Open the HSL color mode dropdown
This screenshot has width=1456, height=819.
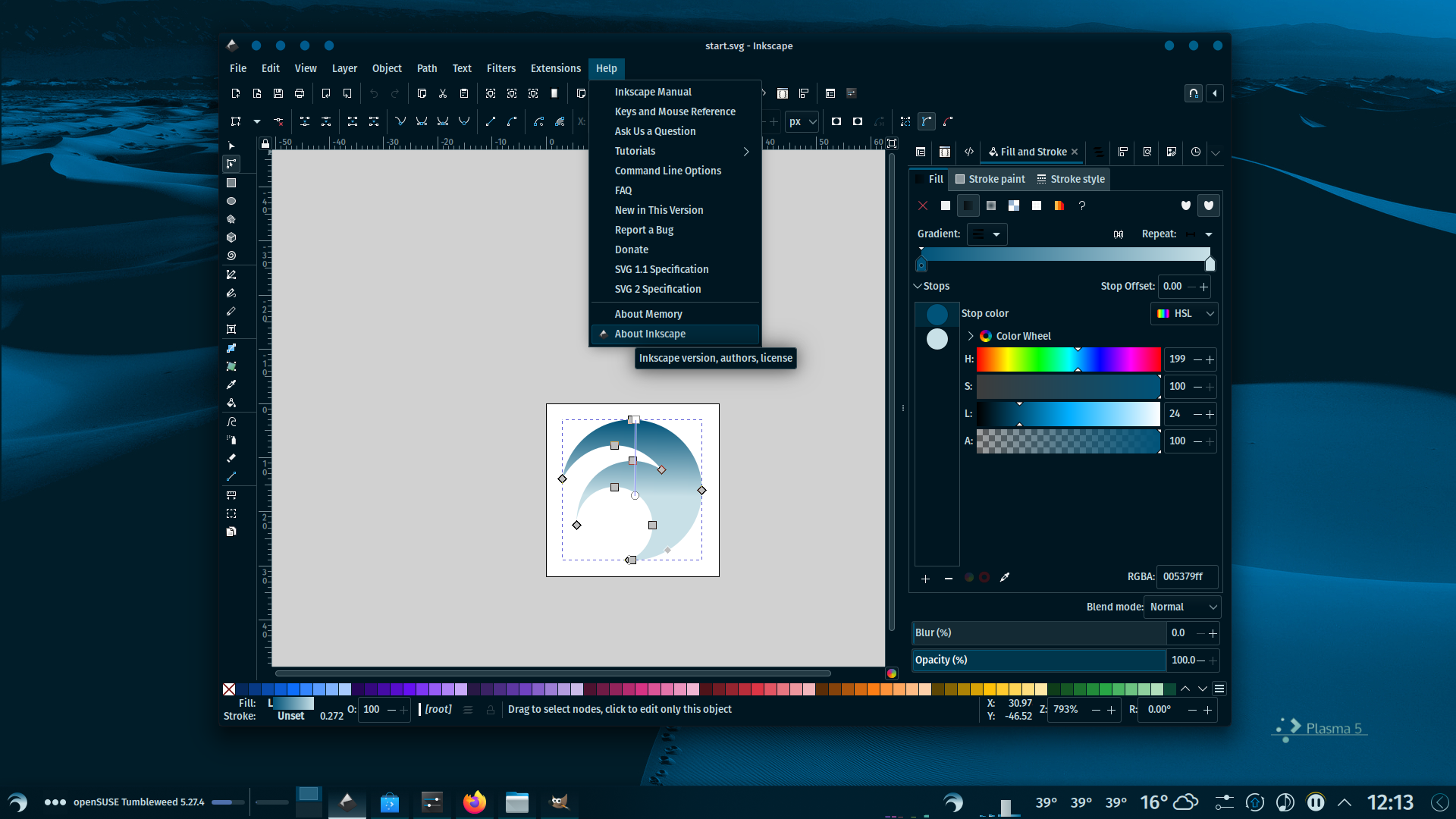click(1184, 313)
